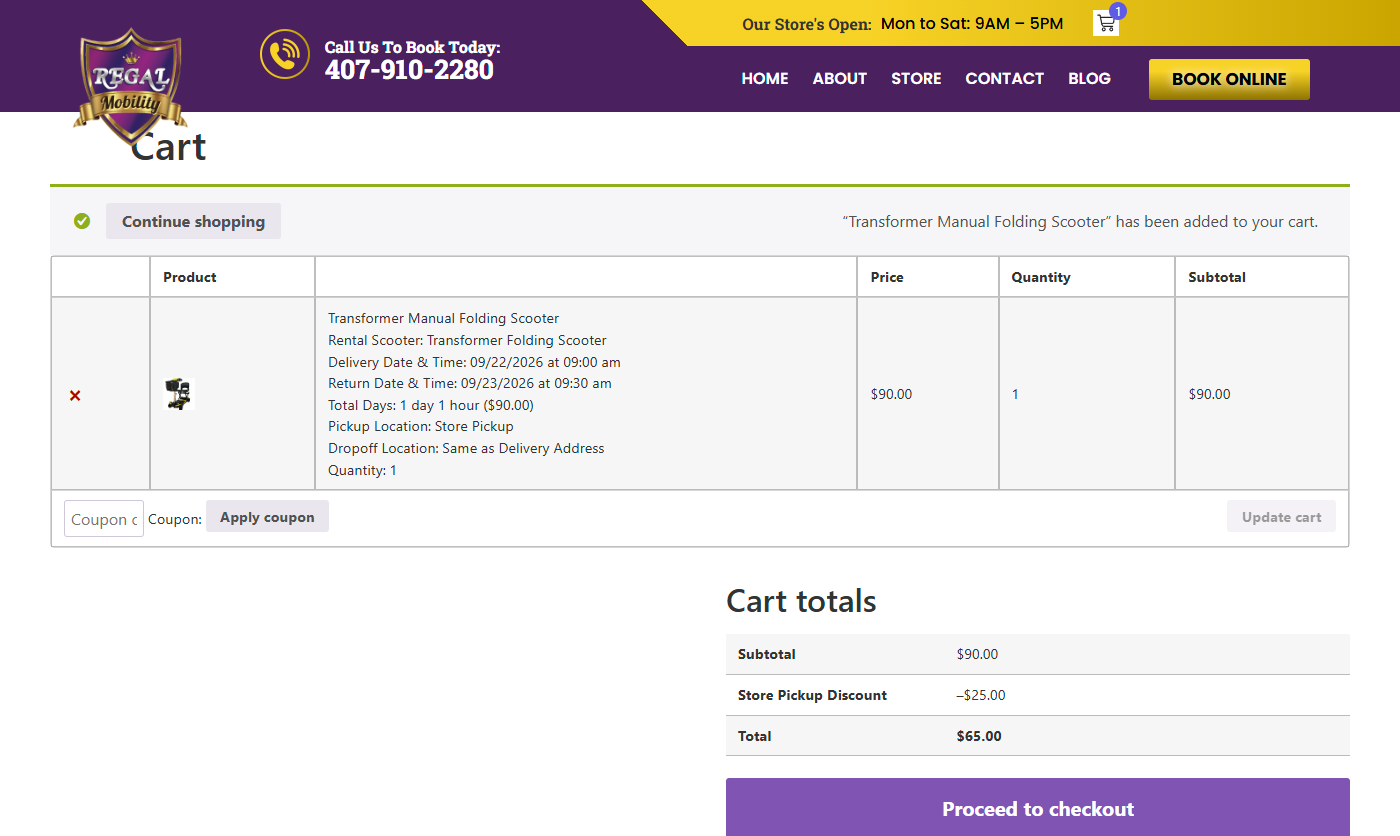
Task: Click Rental Scooter: Transformer Folding Scooter line
Action: point(467,340)
